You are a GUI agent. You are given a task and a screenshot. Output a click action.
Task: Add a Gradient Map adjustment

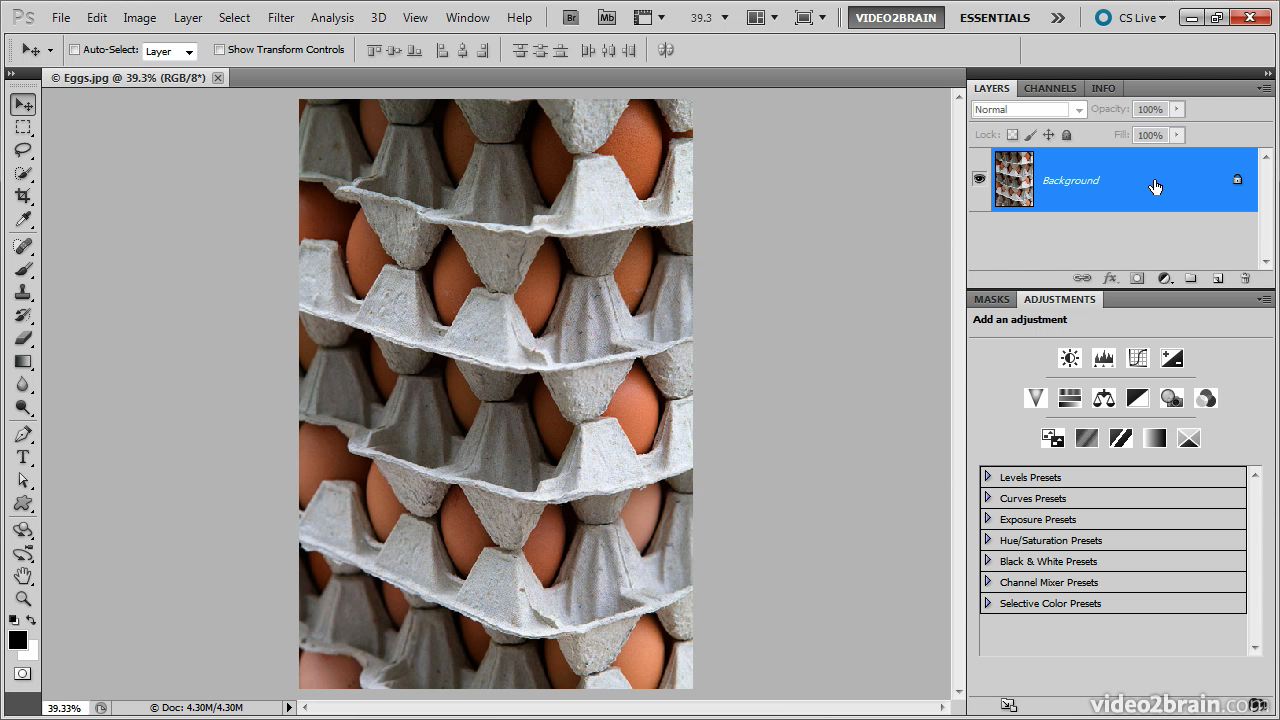[1155, 438]
